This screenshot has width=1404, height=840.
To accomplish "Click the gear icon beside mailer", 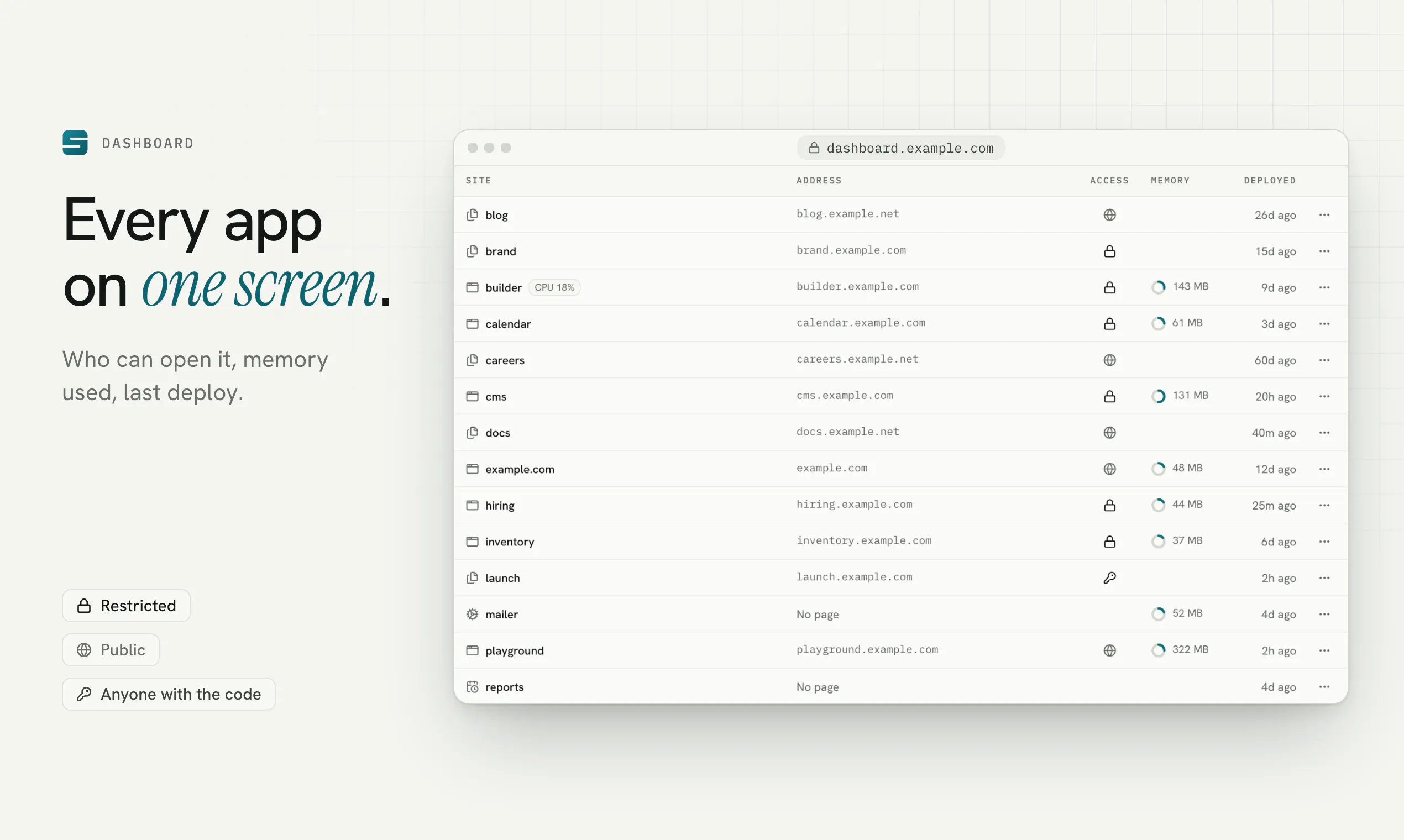I will 472,614.
